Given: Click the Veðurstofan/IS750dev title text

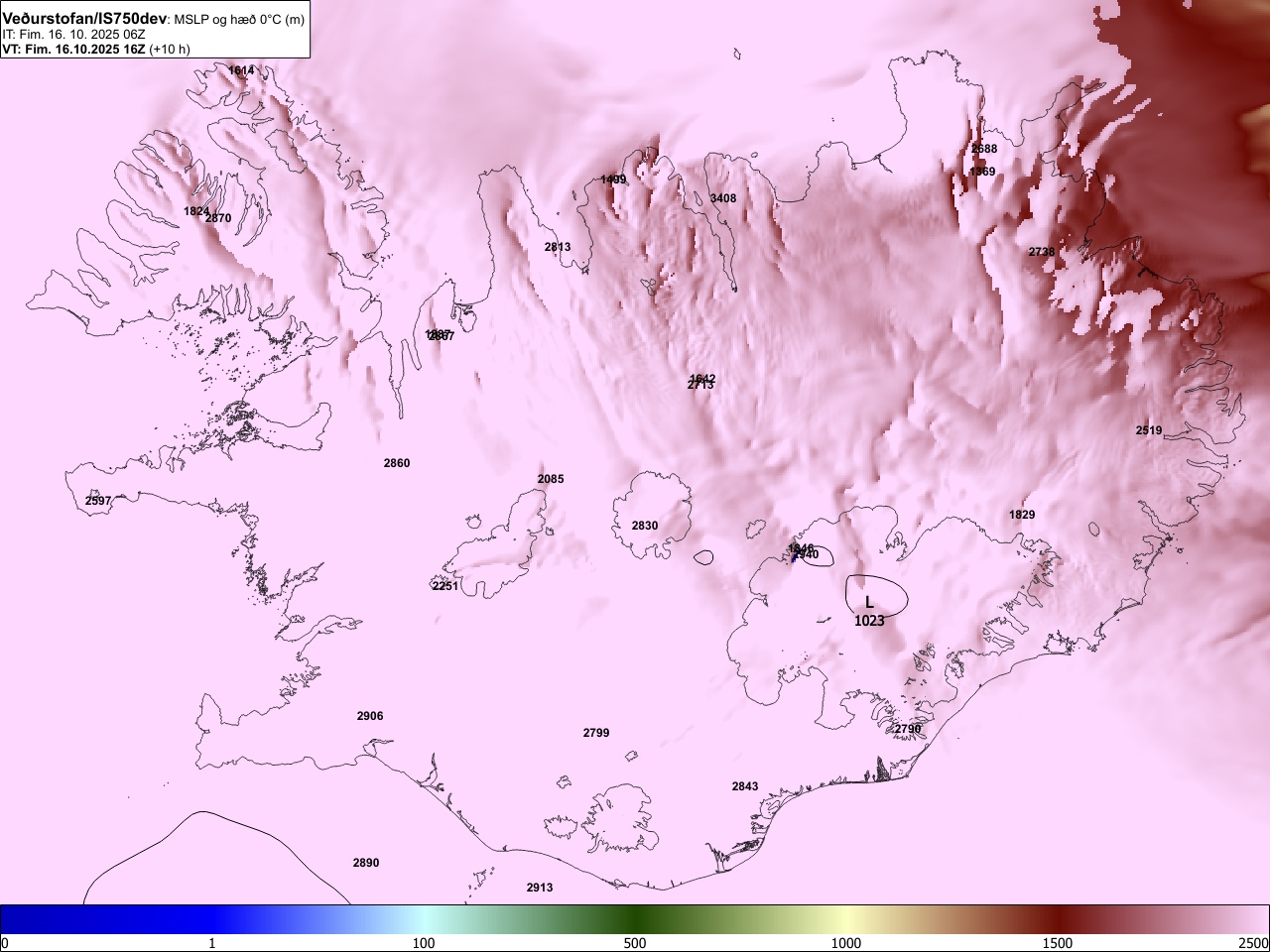Looking at the screenshot, I should coord(85,19).
